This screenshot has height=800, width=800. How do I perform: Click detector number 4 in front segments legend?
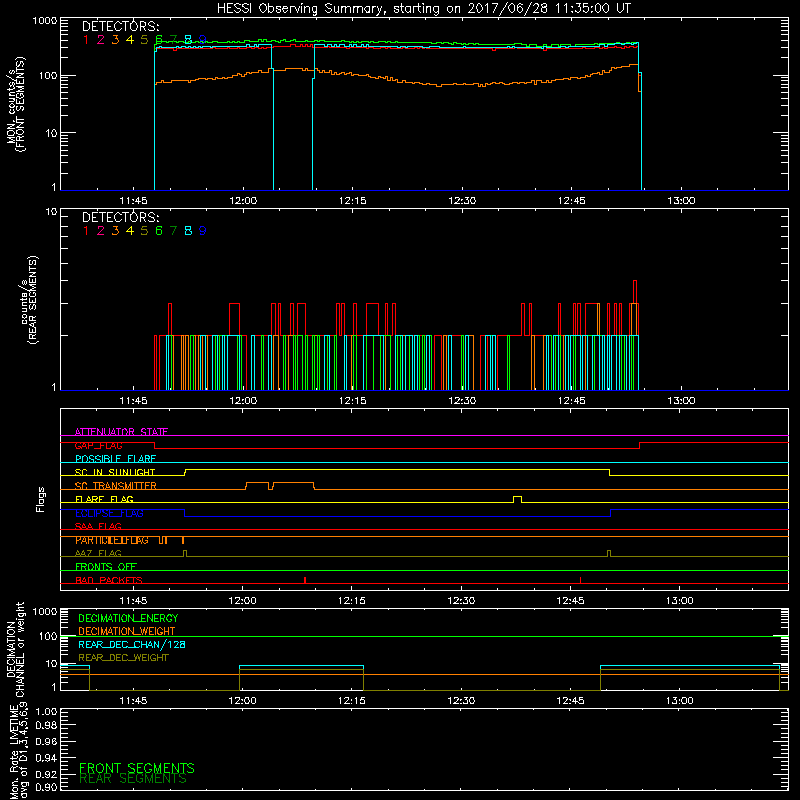point(130,40)
